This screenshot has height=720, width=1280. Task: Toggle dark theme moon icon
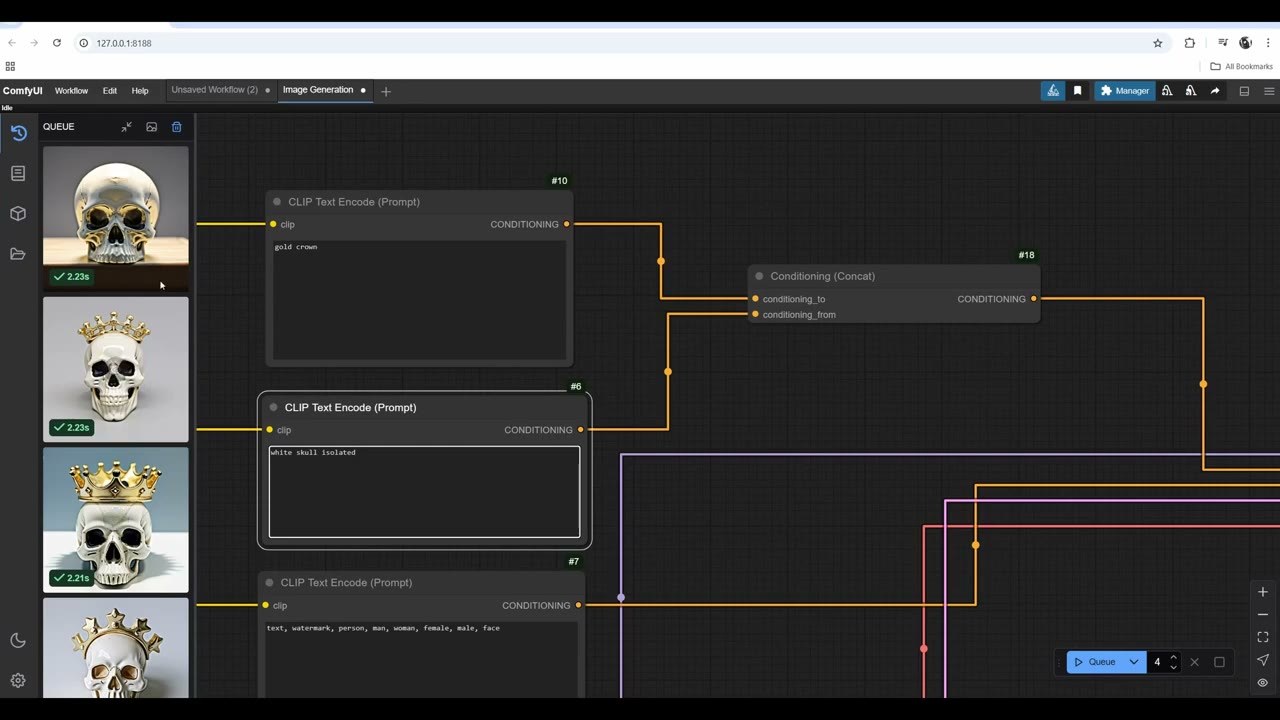point(18,641)
